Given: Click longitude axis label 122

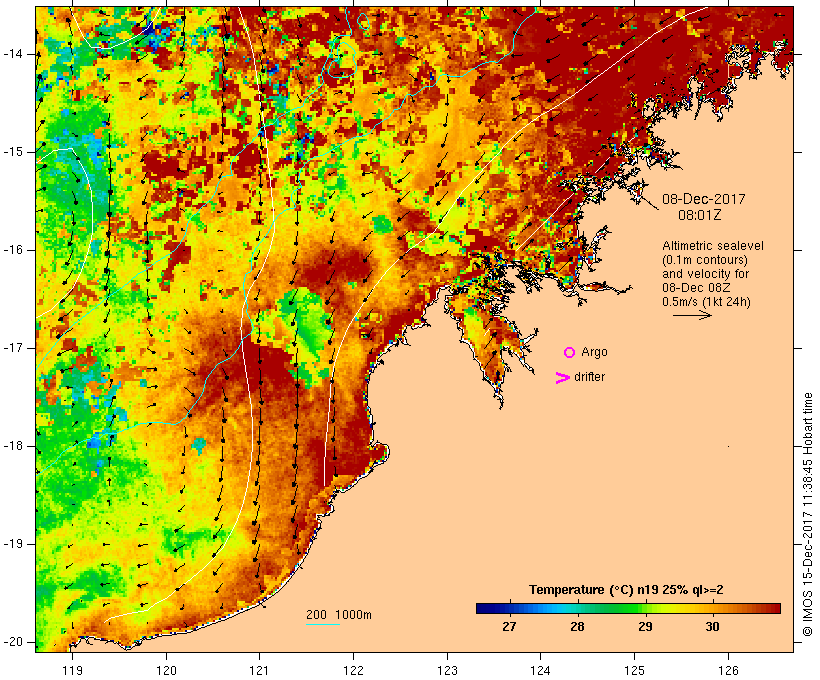Looking at the screenshot, I should 354,671.
